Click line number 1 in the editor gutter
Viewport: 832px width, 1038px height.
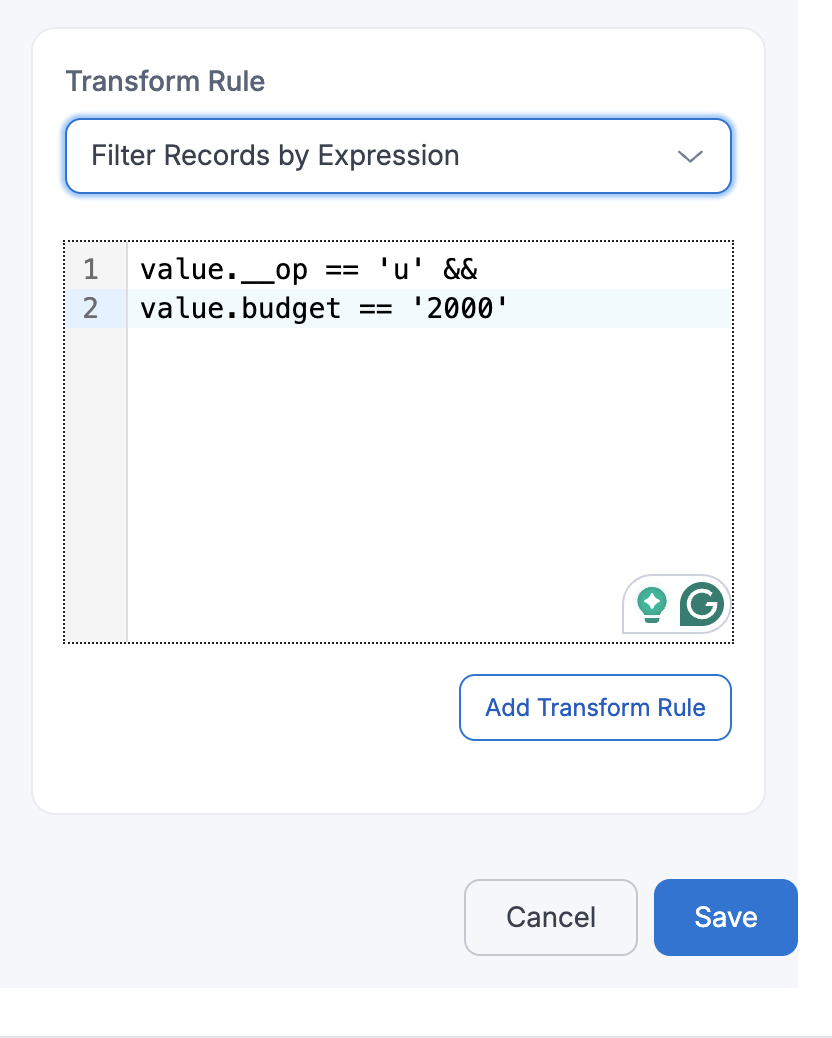[91, 270]
